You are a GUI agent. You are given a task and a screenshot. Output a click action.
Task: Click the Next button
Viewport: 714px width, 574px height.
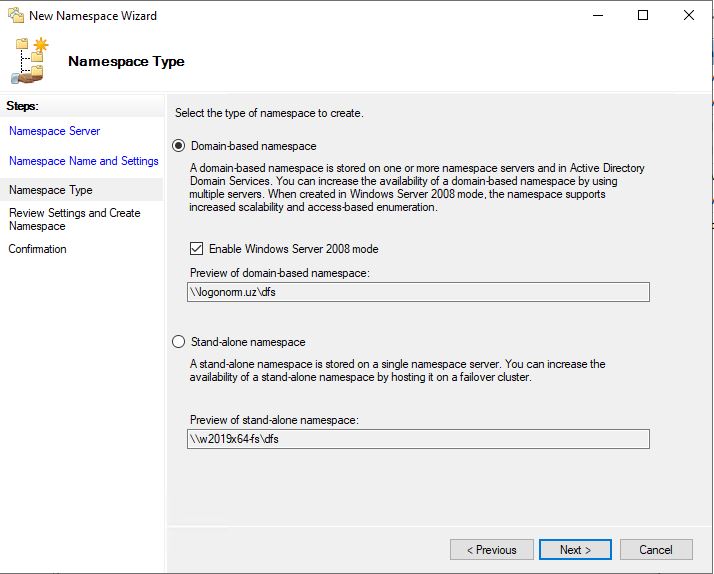click(x=575, y=550)
